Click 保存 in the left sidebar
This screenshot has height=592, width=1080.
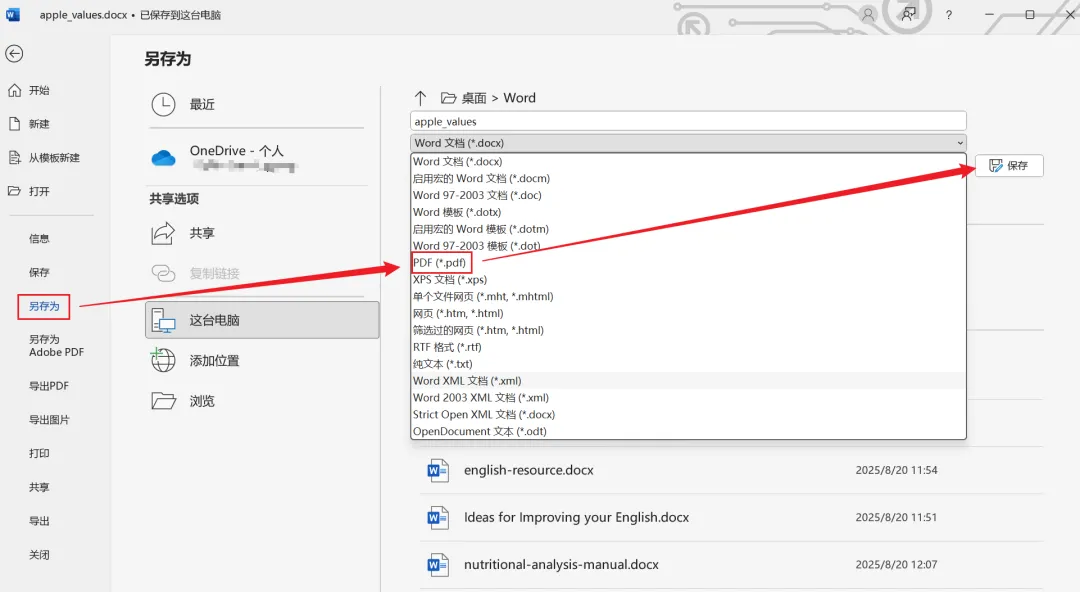click(39, 272)
